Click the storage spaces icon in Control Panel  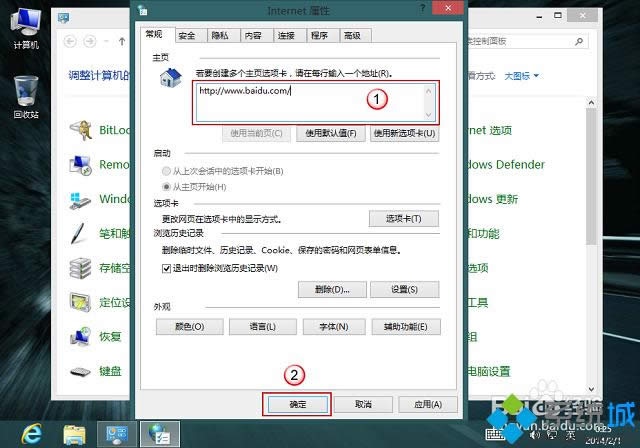coord(80,268)
